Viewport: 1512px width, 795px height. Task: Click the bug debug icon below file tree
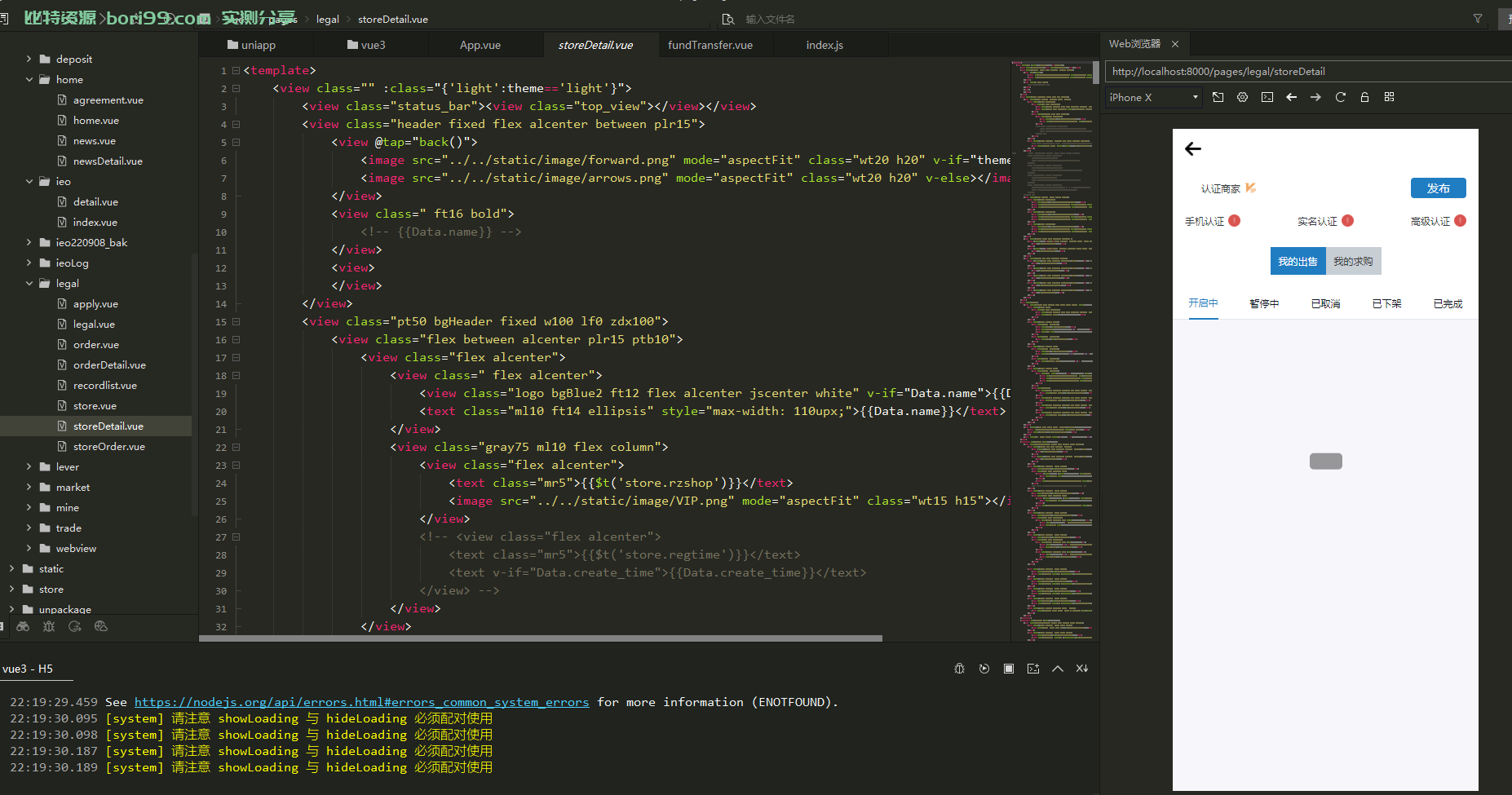coord(49,626)
